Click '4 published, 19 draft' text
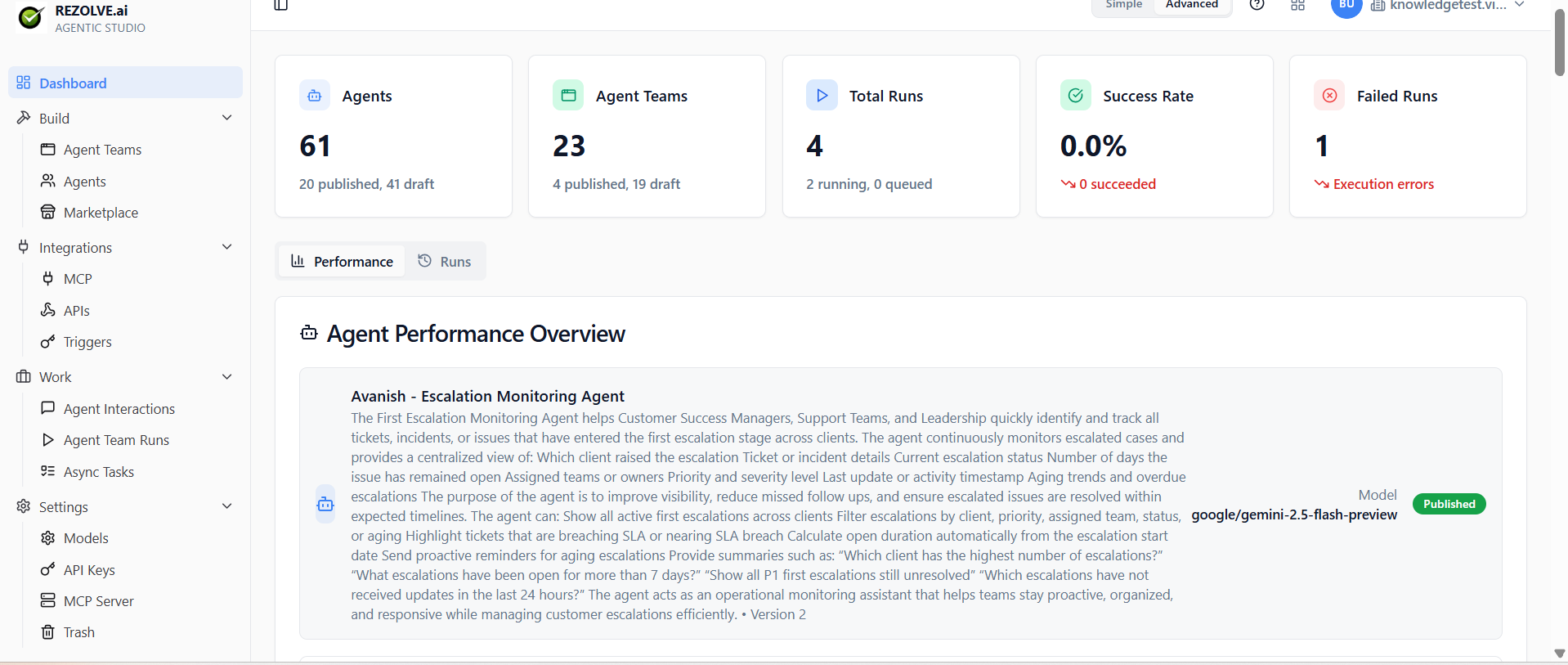 [x=616, y=184]
